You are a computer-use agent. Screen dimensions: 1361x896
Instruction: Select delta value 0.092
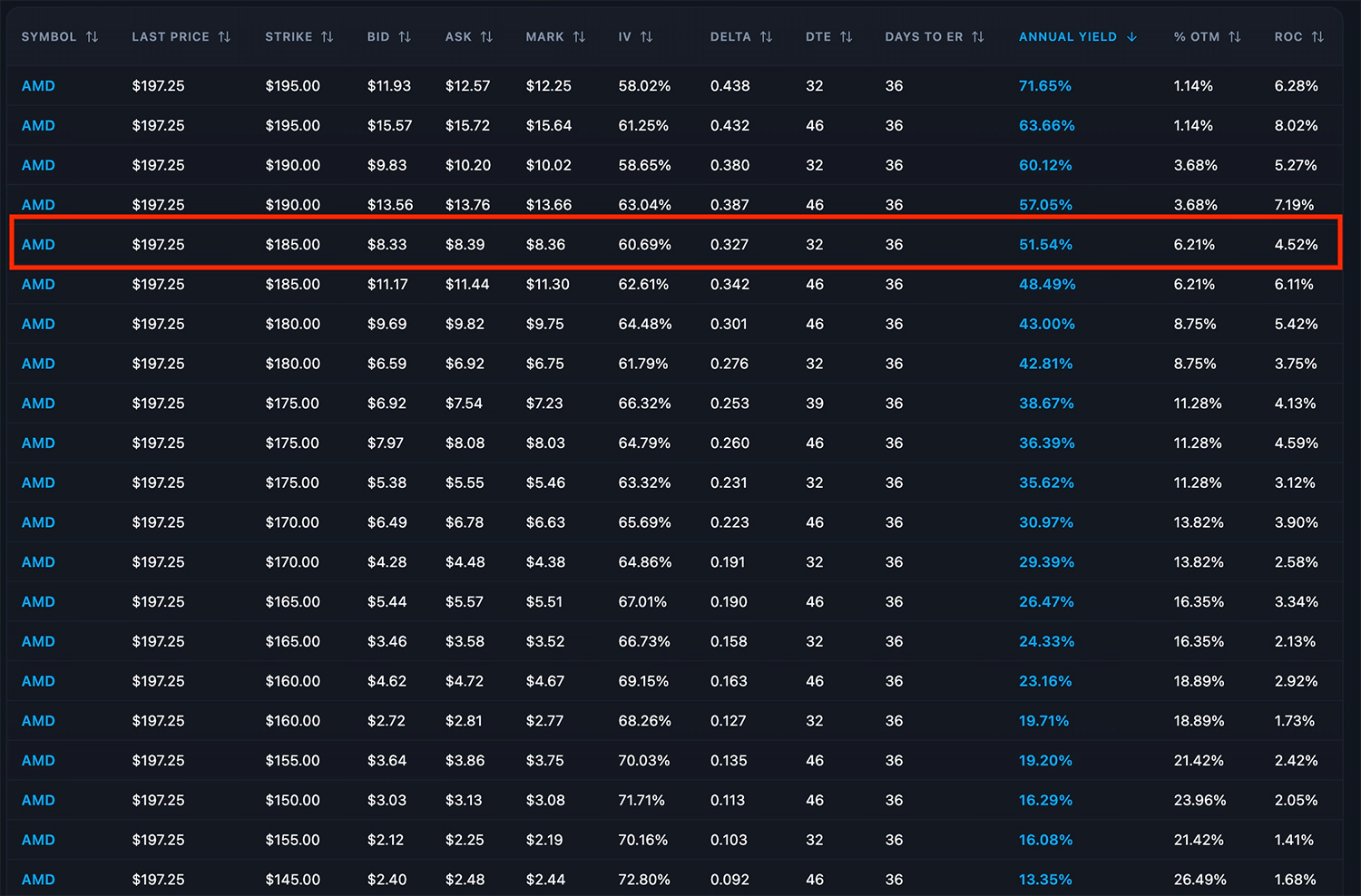[729, 880]
